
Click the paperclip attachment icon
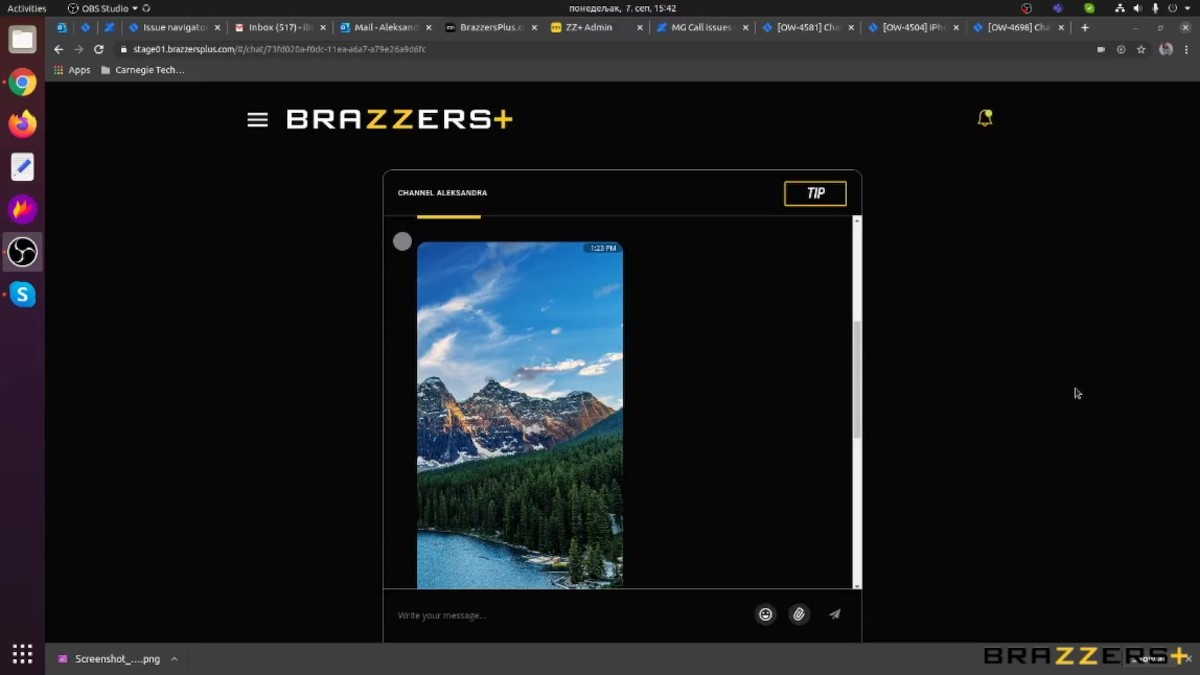point(798,615)
